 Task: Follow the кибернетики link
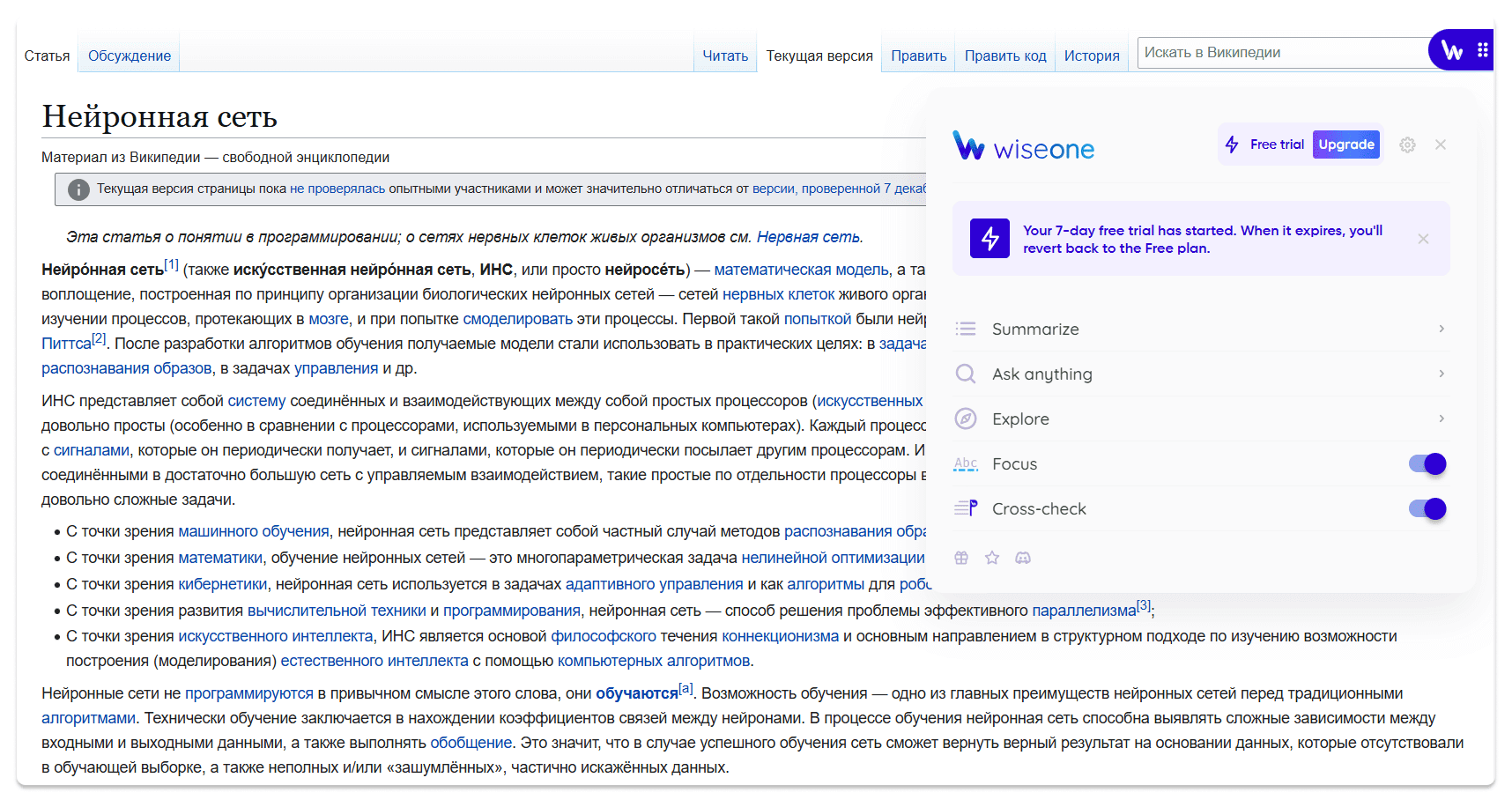[222, 584]
